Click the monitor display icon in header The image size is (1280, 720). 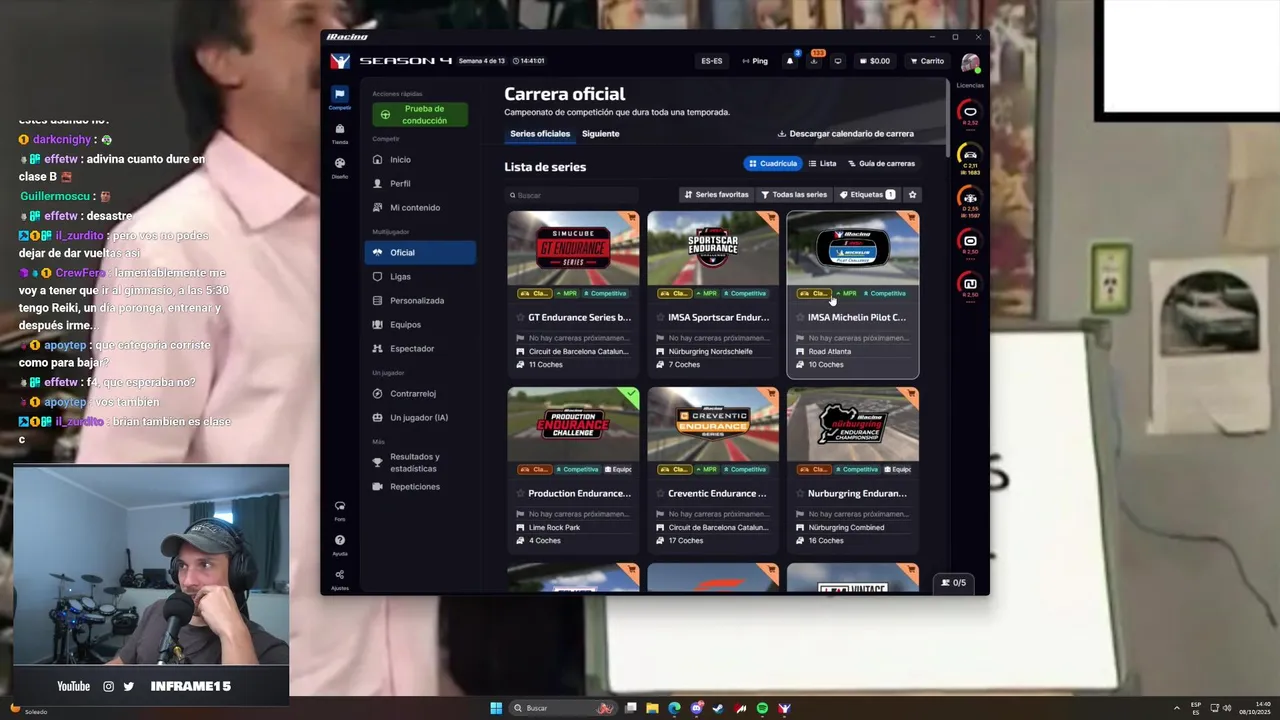pyautogui.click(x=838, y=61)
